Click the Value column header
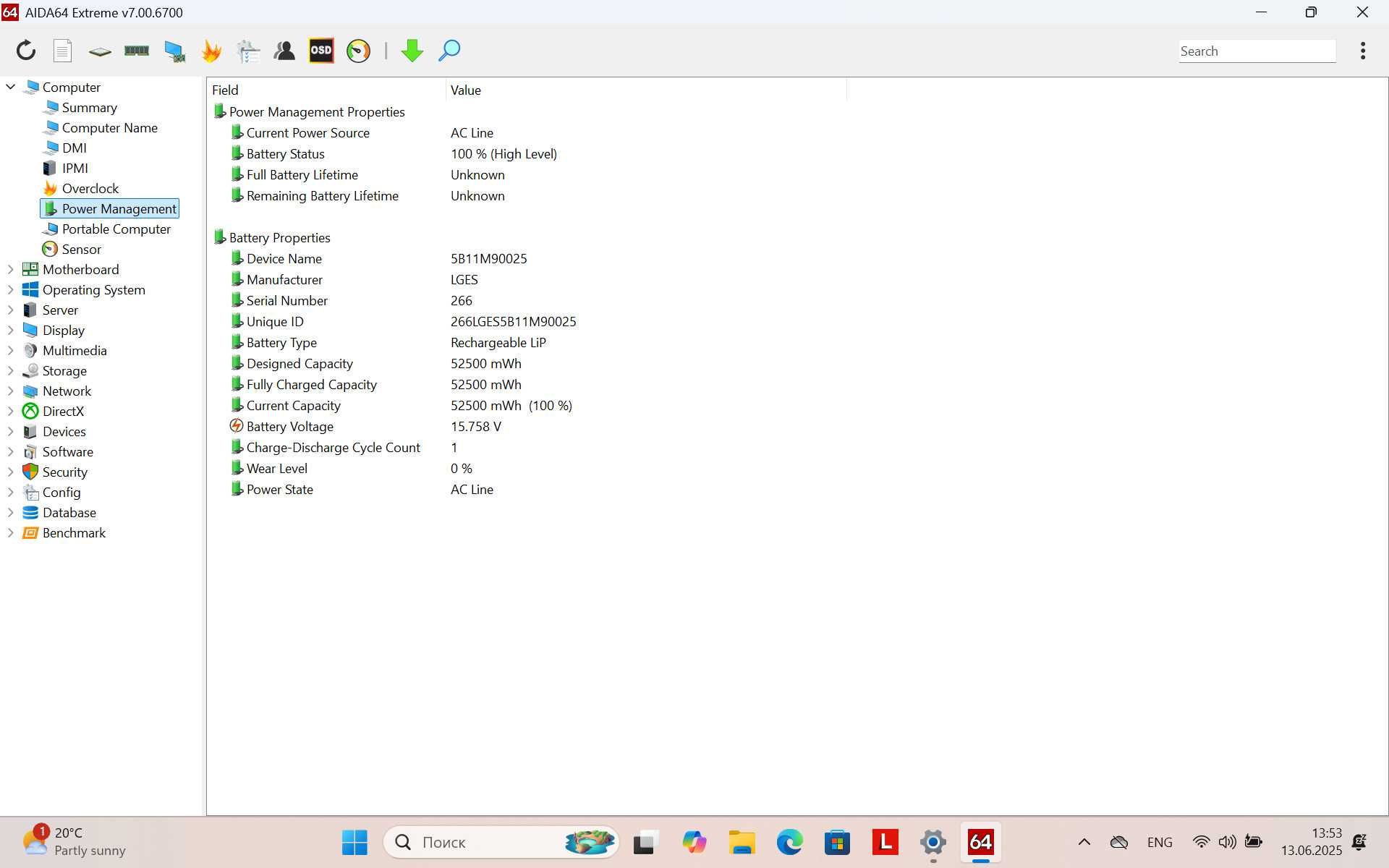The width and height of the screenshot is (1389, 868). pos(646,90)
